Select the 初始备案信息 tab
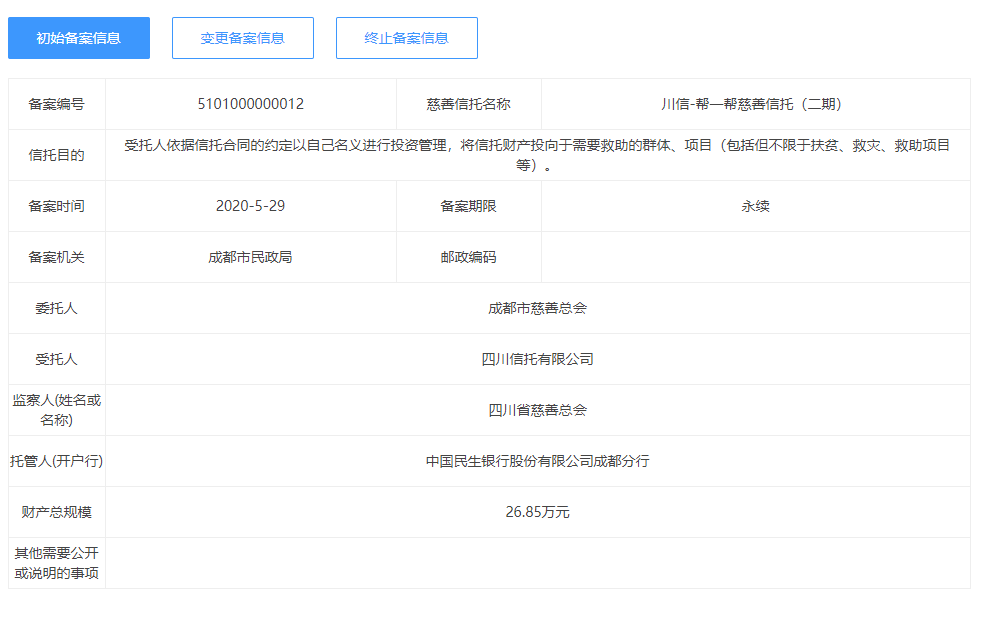The width and height of the screenshot is (982, 628). [79, 38]
